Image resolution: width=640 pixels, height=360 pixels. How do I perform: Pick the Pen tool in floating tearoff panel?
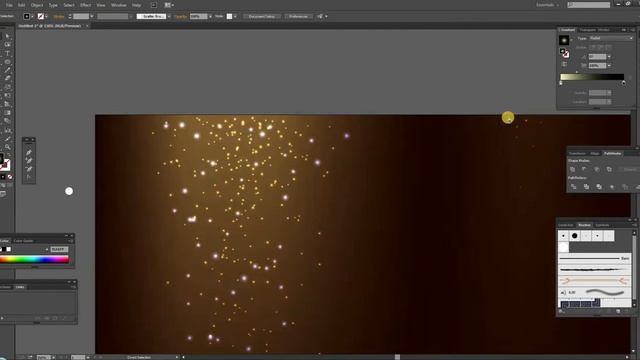tap(29, 152)
